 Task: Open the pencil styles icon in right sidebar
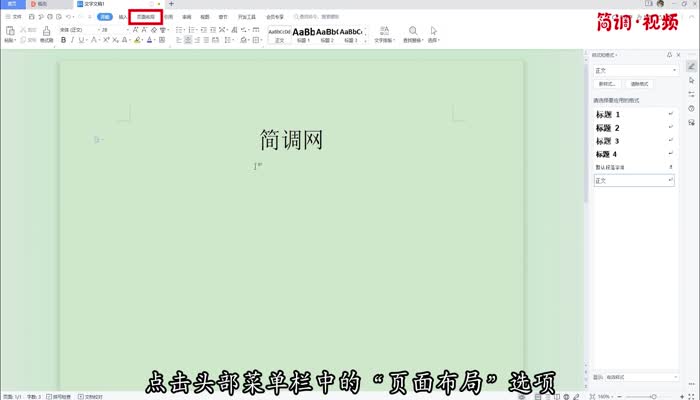pos(691,67)
